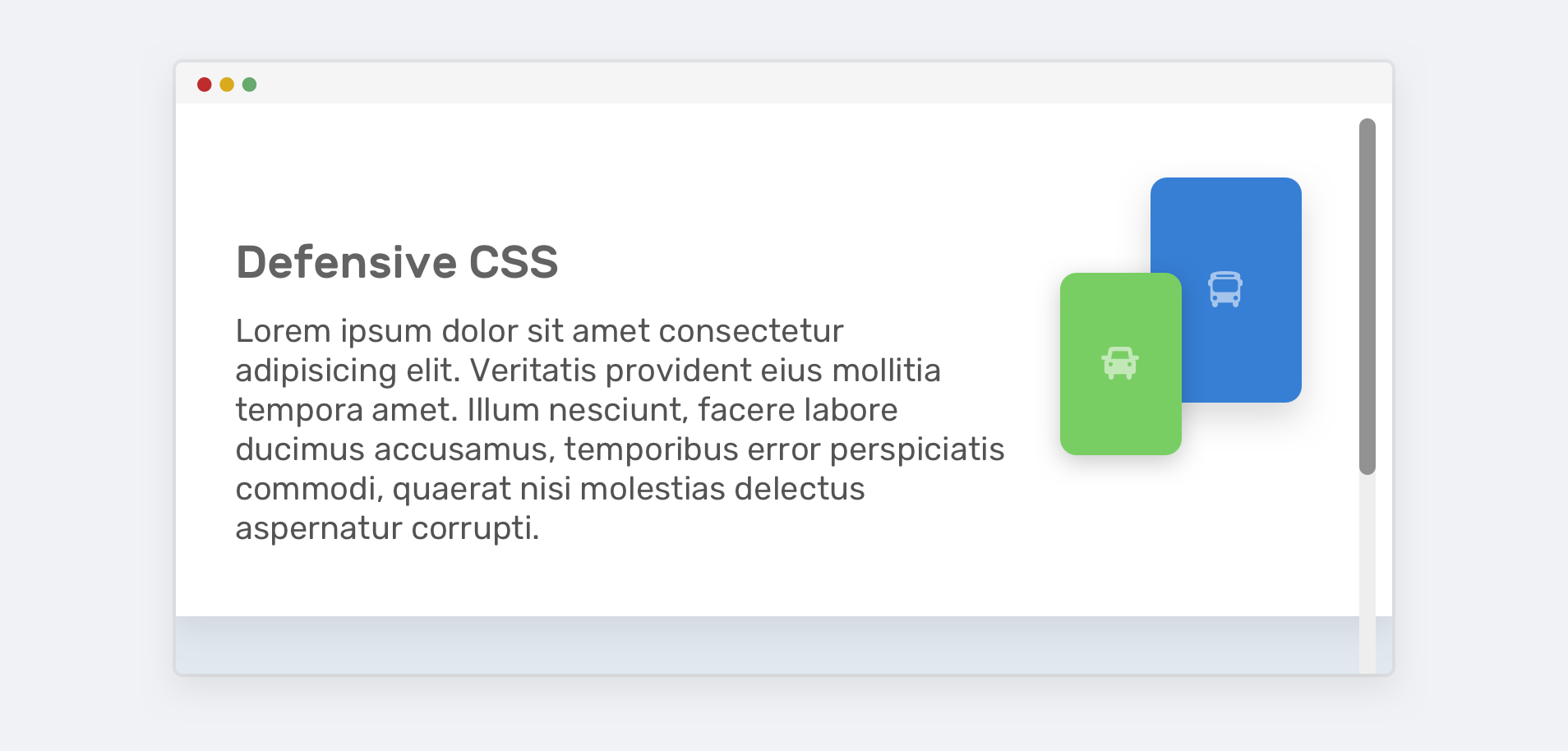
Task: Click the top edge of the blue card
Action: click(x=1226, y=180)
